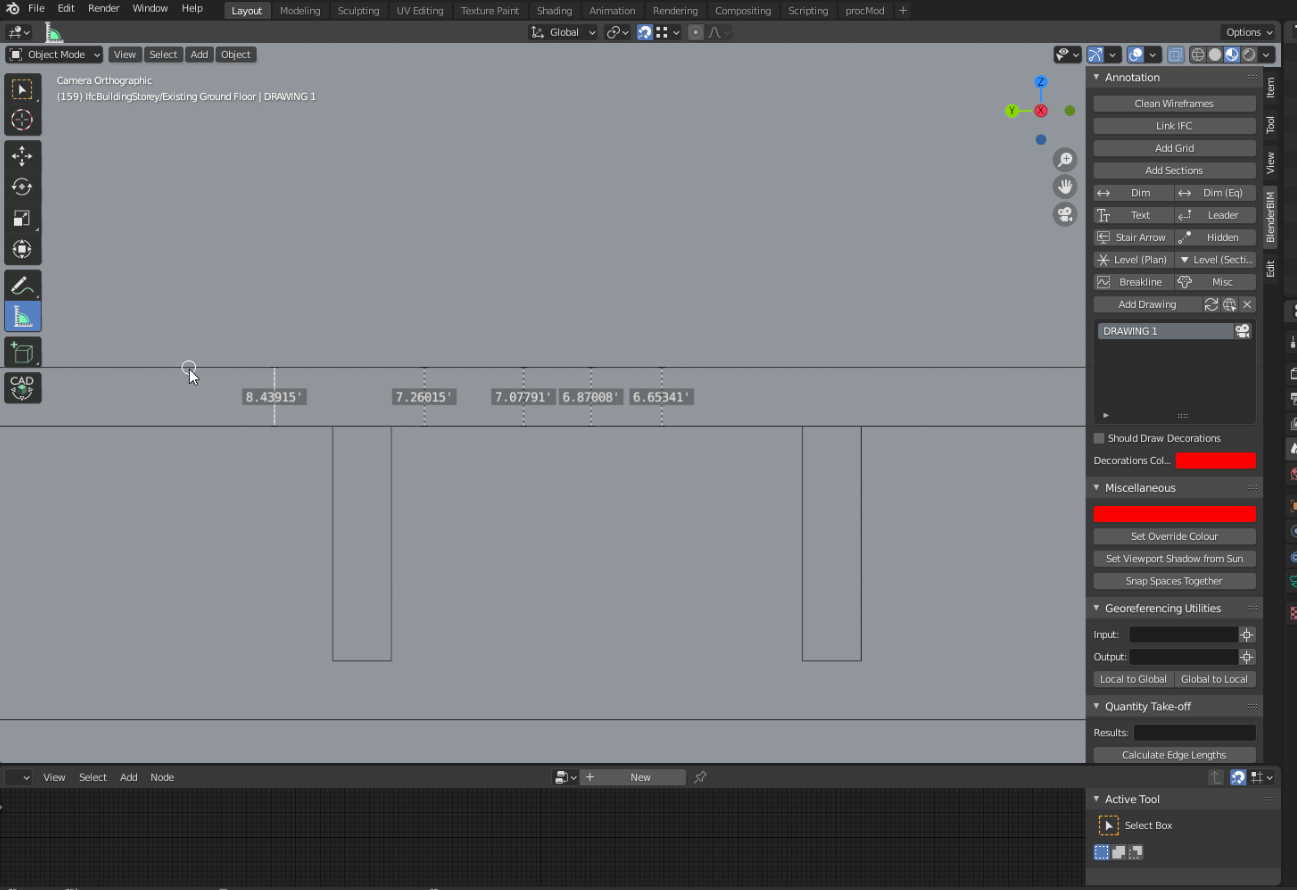Open the BlenderBIM sidebar tab
Viewport: 1297px width, 890px height.
point(1271,216)
